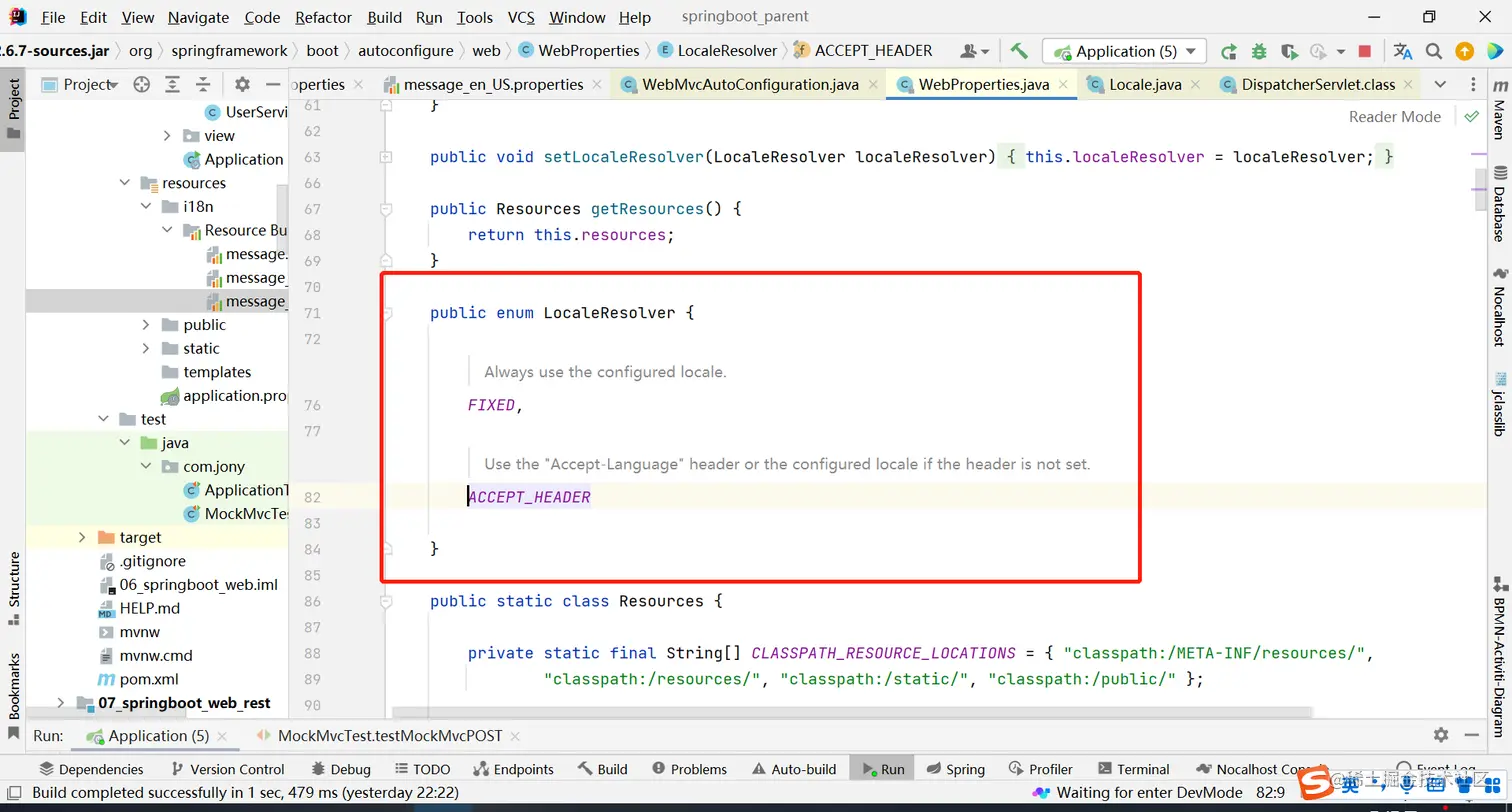The width and height of the screenshot is (1512, 812).
Task: Click the Select Opened File target icon
Action: [x=141, y=85]
